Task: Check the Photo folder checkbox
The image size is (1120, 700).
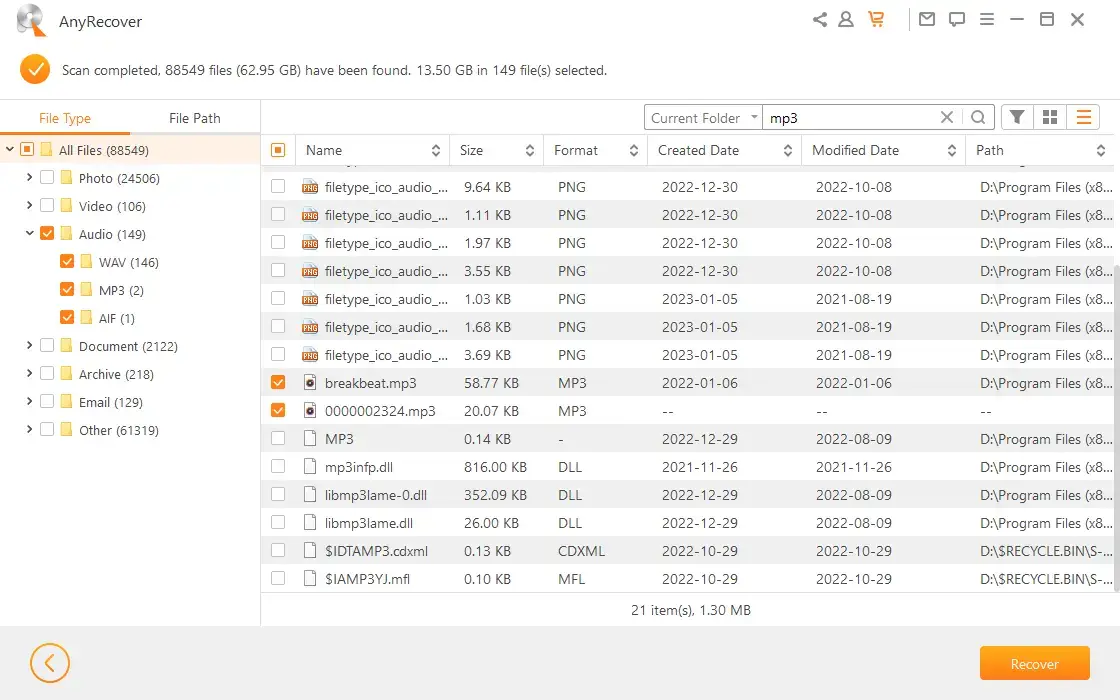Action: [47, 177]
